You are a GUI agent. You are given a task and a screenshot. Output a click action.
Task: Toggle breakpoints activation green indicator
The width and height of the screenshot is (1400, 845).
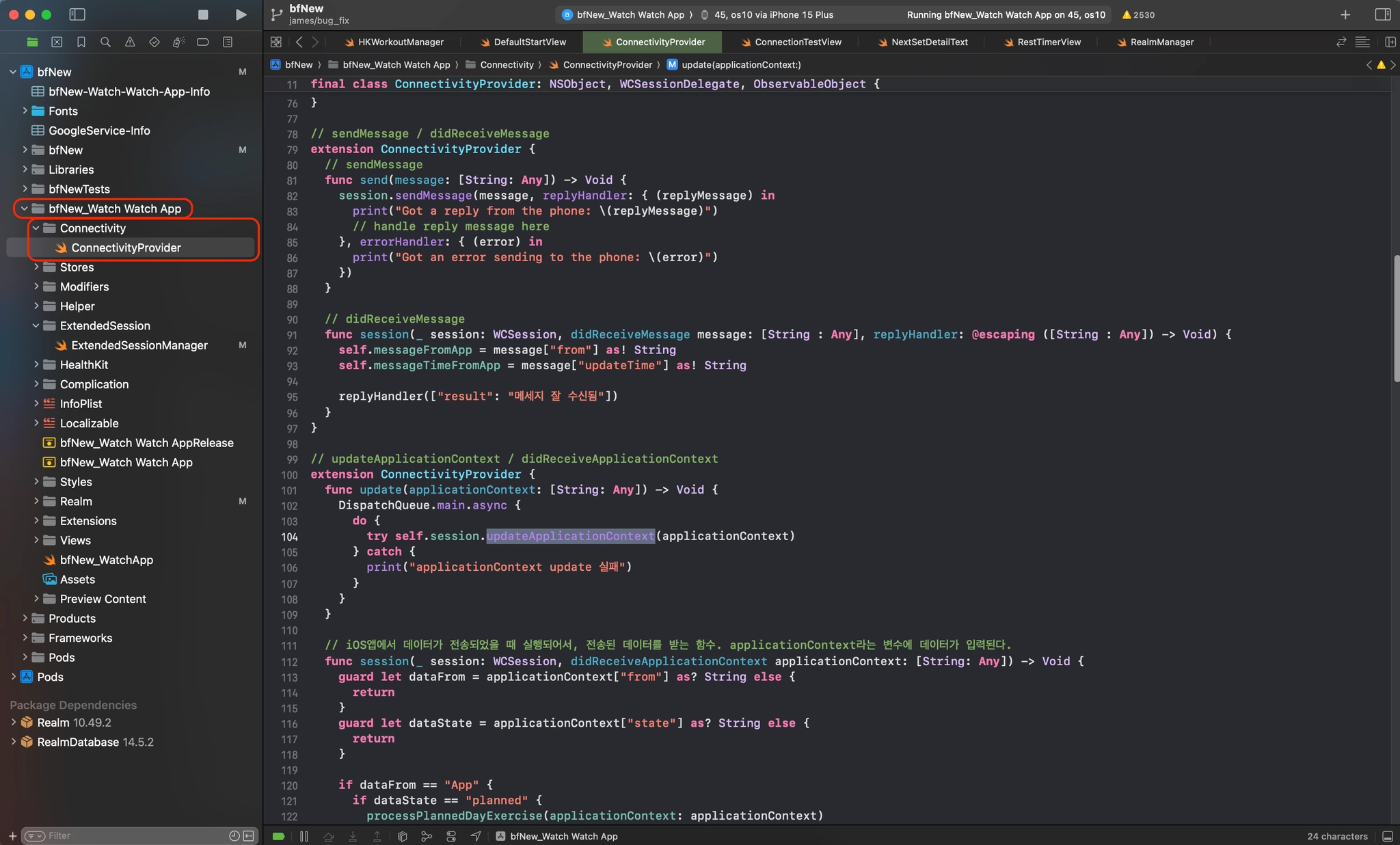278,836
